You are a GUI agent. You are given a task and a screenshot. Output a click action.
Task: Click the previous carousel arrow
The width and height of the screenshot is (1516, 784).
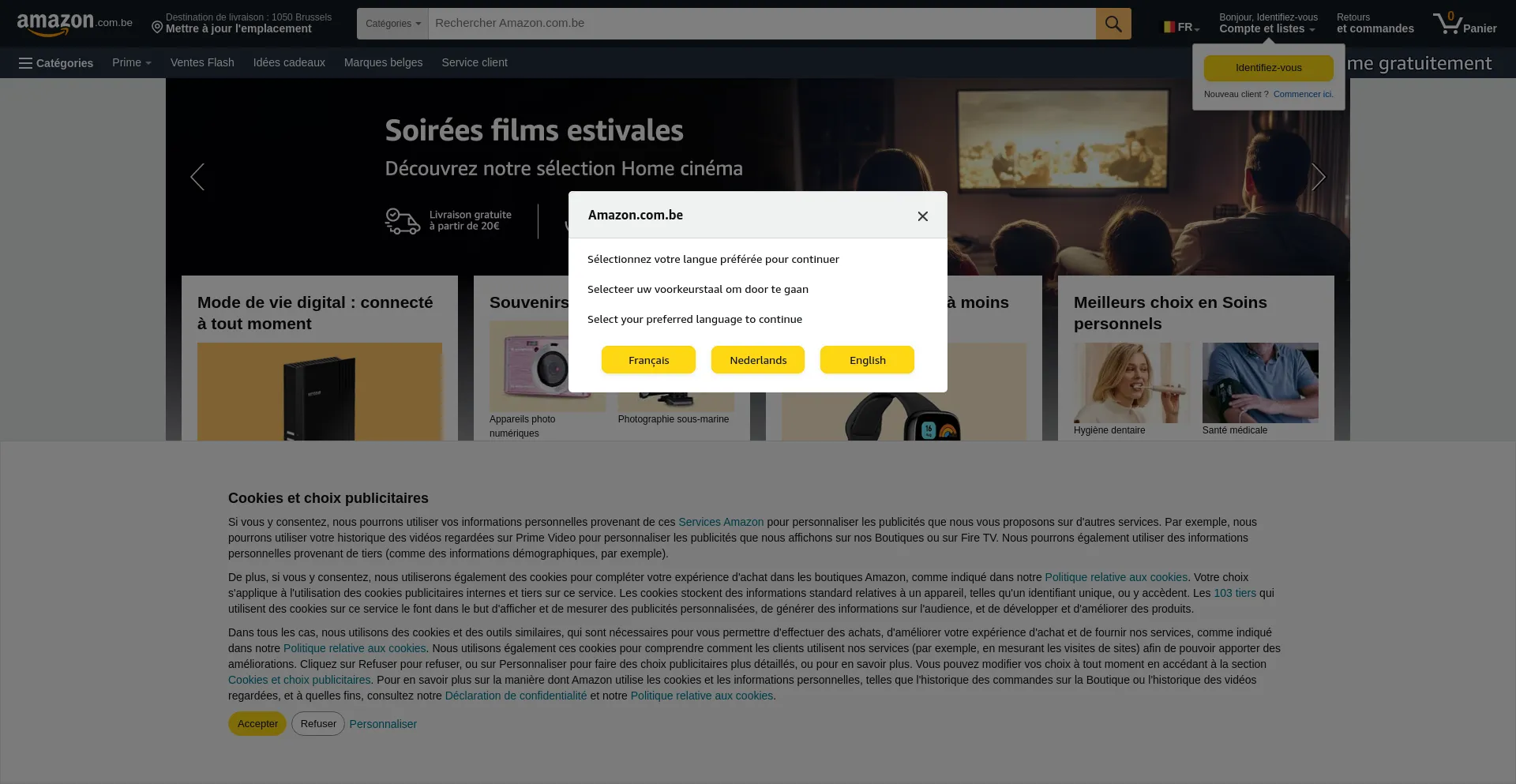(197, 177)
